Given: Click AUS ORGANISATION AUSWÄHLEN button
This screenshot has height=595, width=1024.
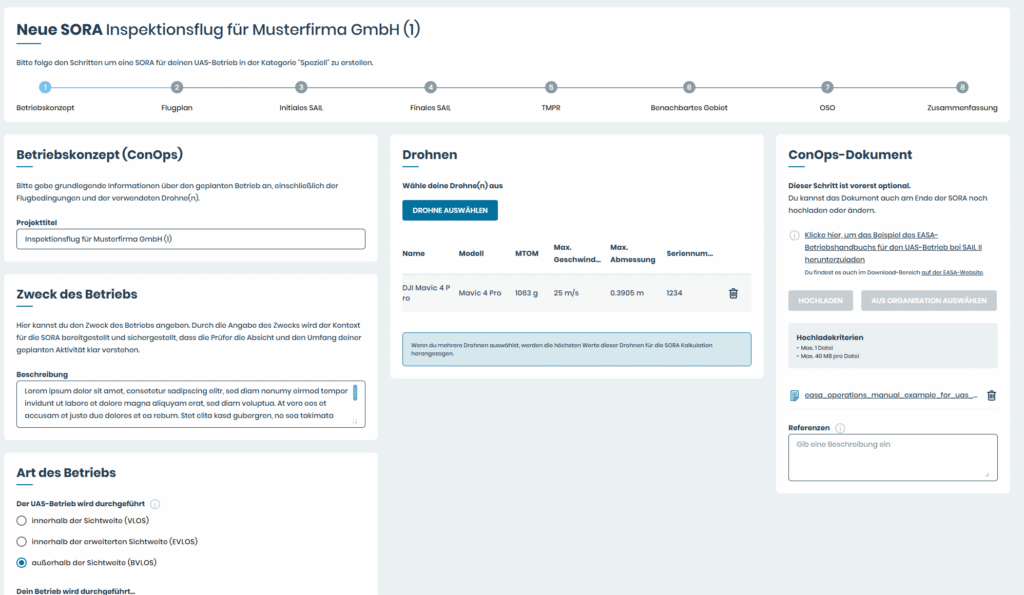Looking at the screenshot, I should click(x=929, y=300).
